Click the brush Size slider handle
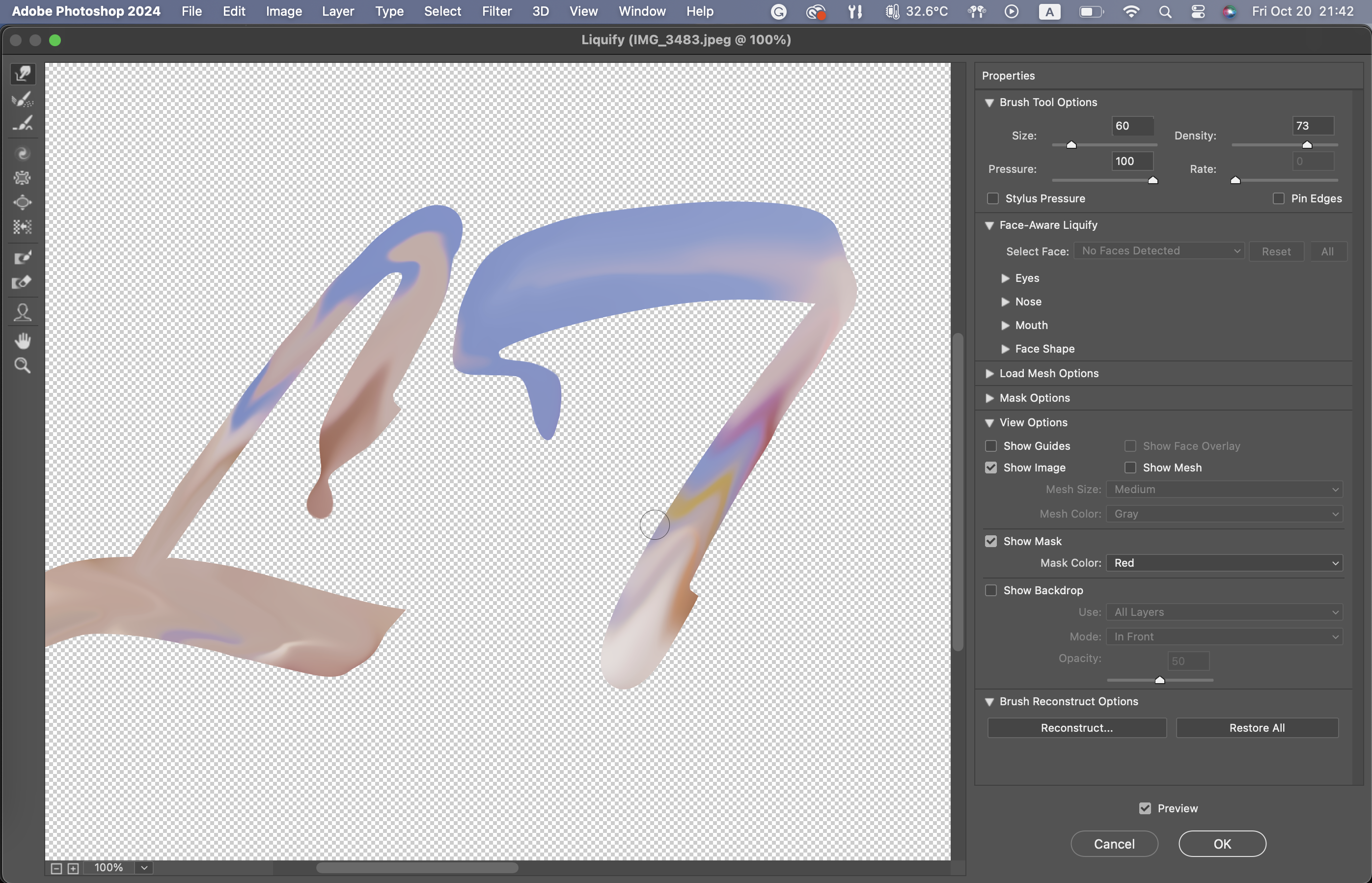This screenshot has width=1372, height=883. coord(1071,145)
